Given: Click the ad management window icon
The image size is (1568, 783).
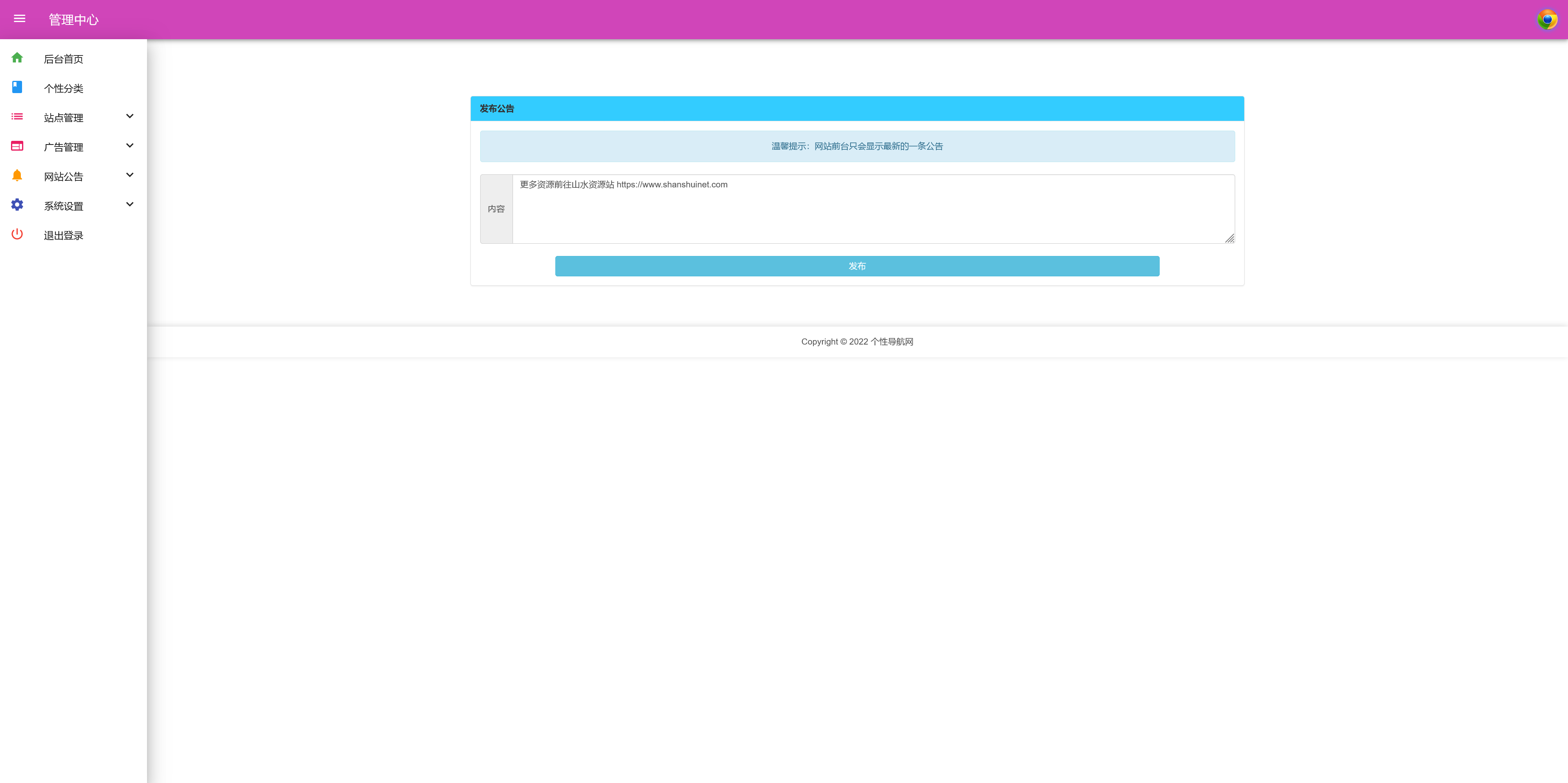Looking at the screenshot, I should (x=17, y=146).
